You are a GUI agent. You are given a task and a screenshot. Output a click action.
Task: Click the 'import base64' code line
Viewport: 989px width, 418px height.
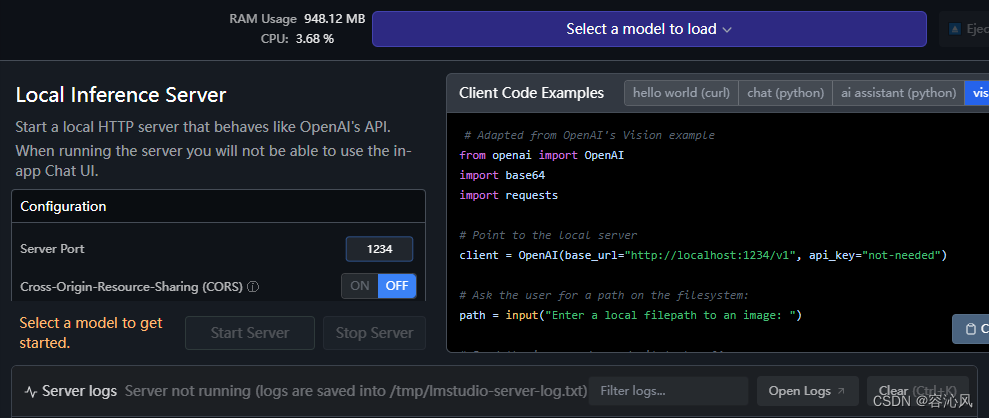pyautogui.click(x=502, y=175)
